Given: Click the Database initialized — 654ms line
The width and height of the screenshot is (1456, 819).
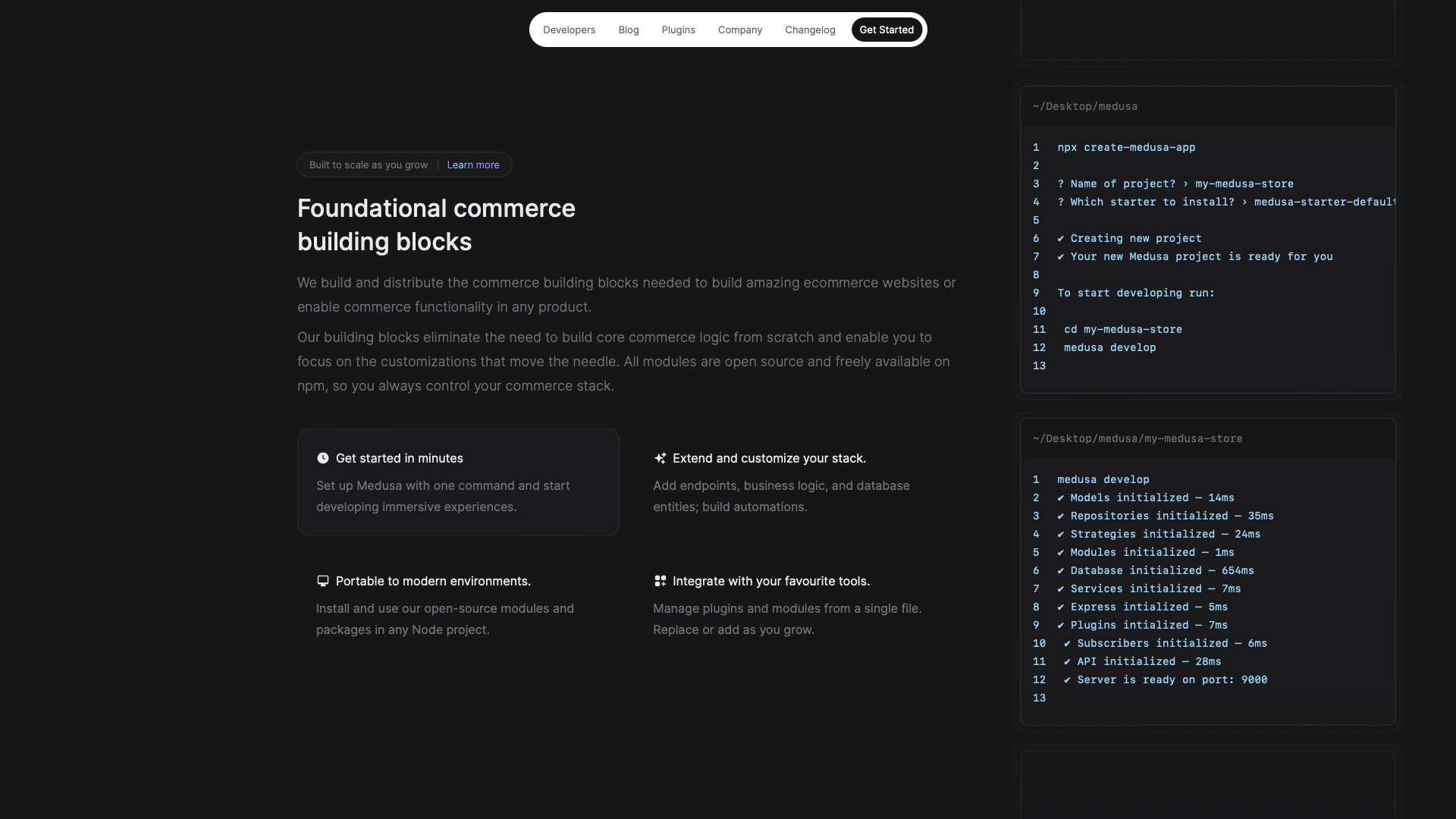Looking at the screenshot, I should point(1156,570).
